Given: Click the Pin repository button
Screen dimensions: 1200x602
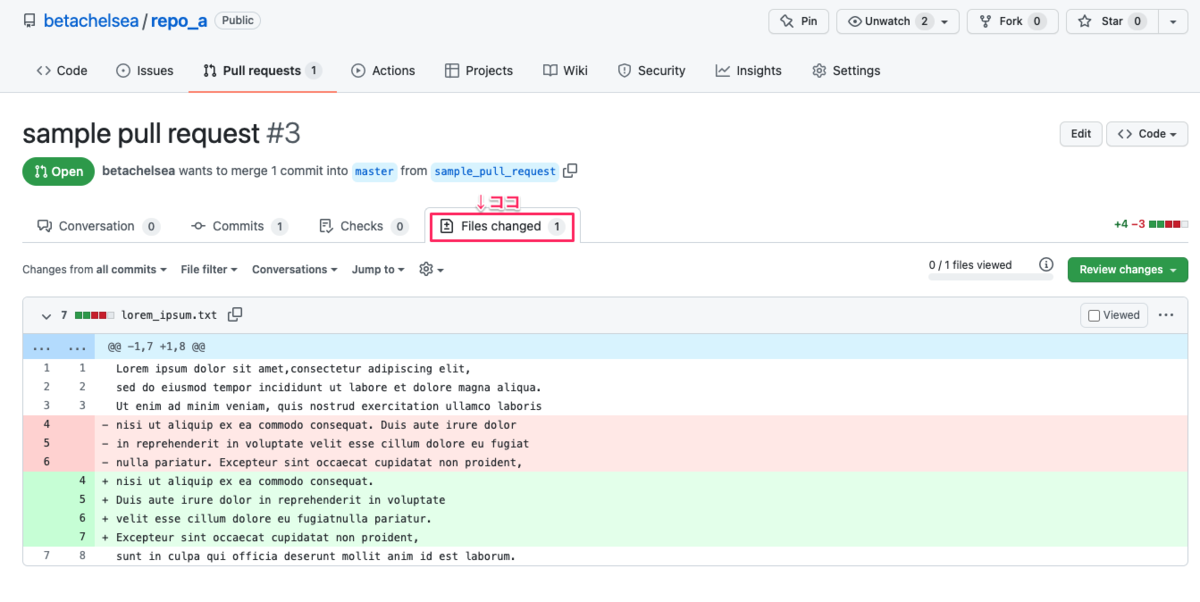Looking at the screenshot, I should pyautogui.click(x=798, y=21).
